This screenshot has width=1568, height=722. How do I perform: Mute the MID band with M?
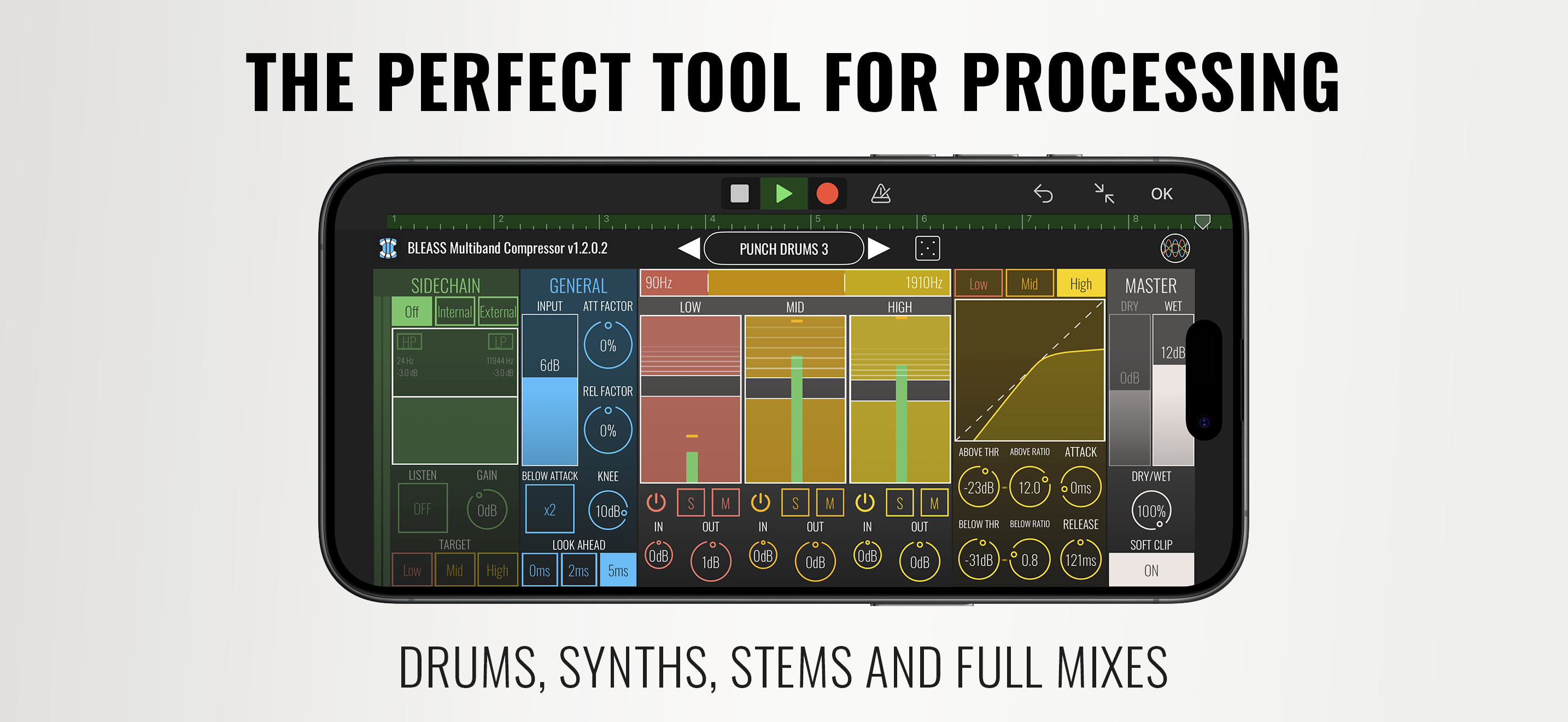(x=830, y=503)
